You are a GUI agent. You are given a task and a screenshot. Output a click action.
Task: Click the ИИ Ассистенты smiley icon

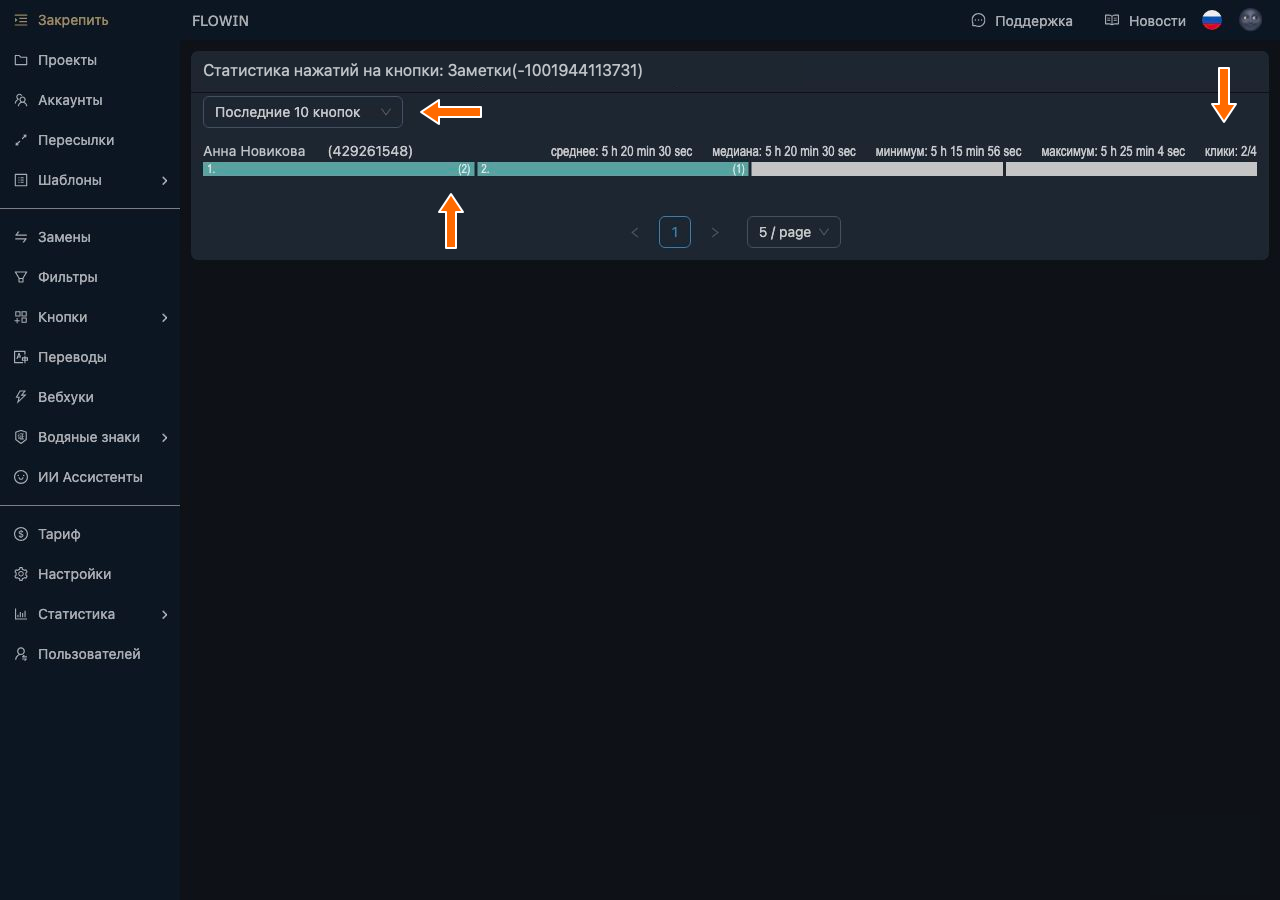coord(21,477)
